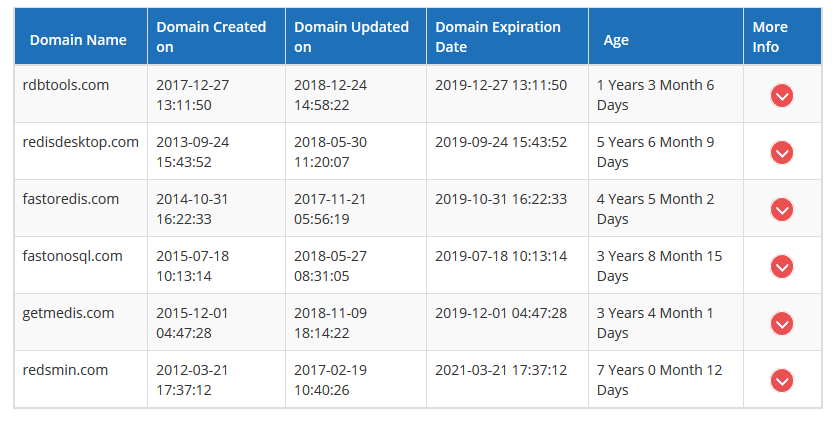This screenshot has height=439, width=838.
Task: Click age 5 Years 6 Month 9 Days
Action: 655,152
